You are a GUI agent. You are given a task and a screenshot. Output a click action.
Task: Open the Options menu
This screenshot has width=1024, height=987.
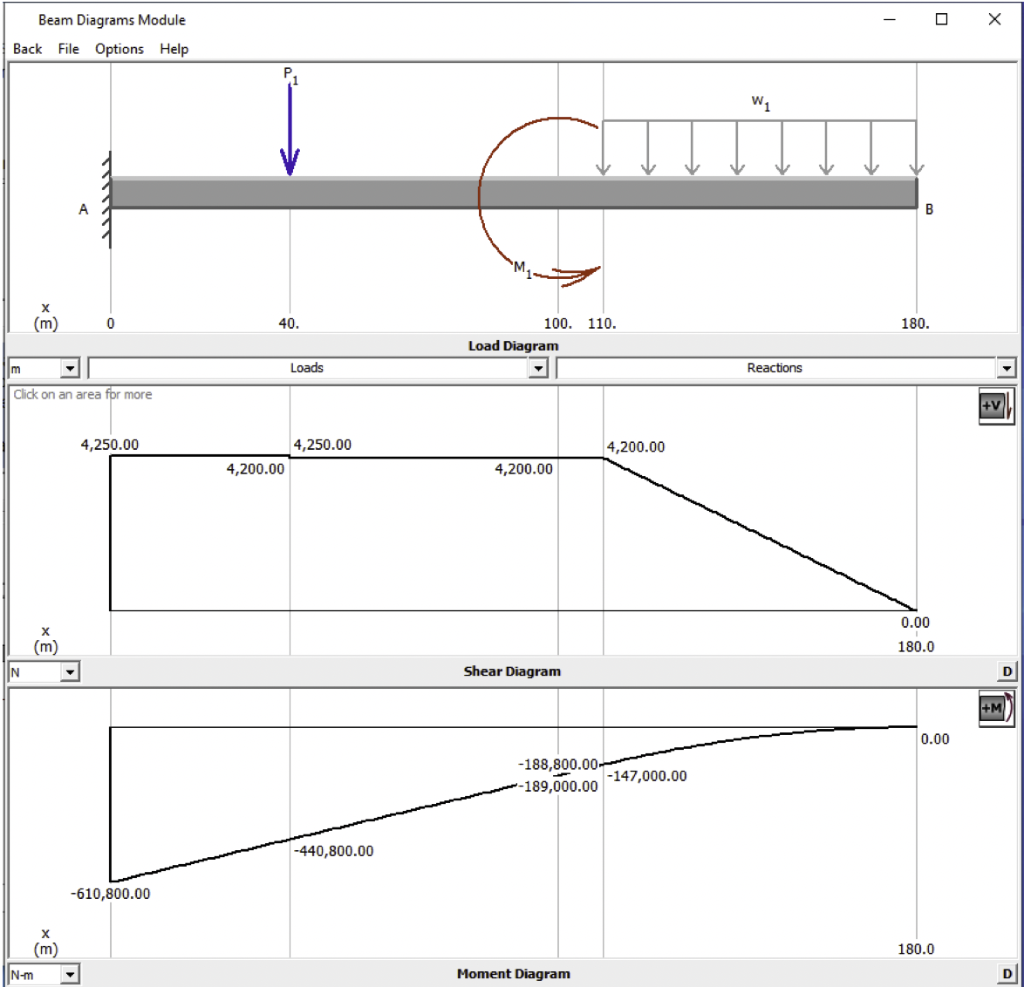119,49
